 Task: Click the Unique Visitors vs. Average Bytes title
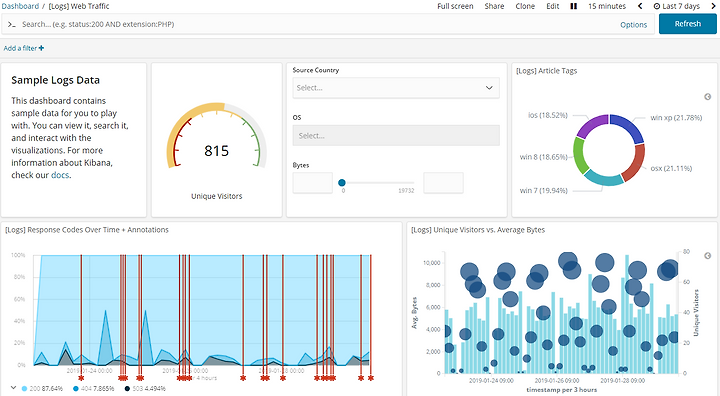478,230
